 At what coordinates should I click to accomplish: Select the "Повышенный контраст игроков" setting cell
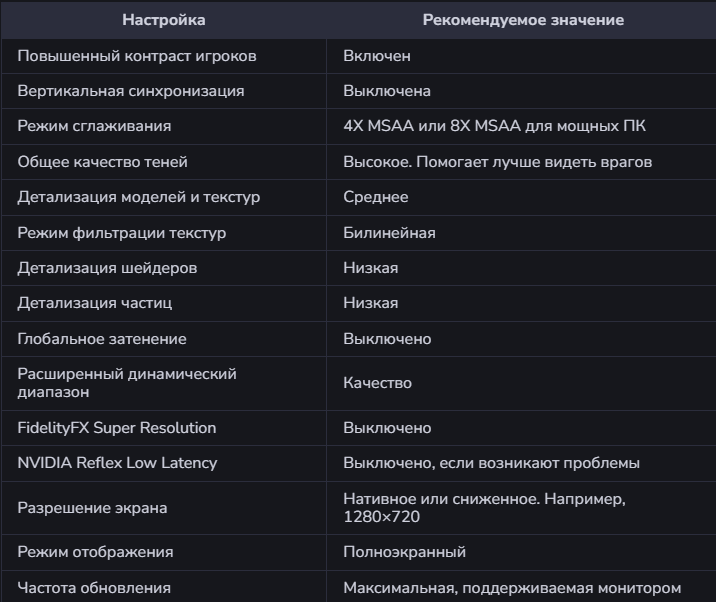137,56
